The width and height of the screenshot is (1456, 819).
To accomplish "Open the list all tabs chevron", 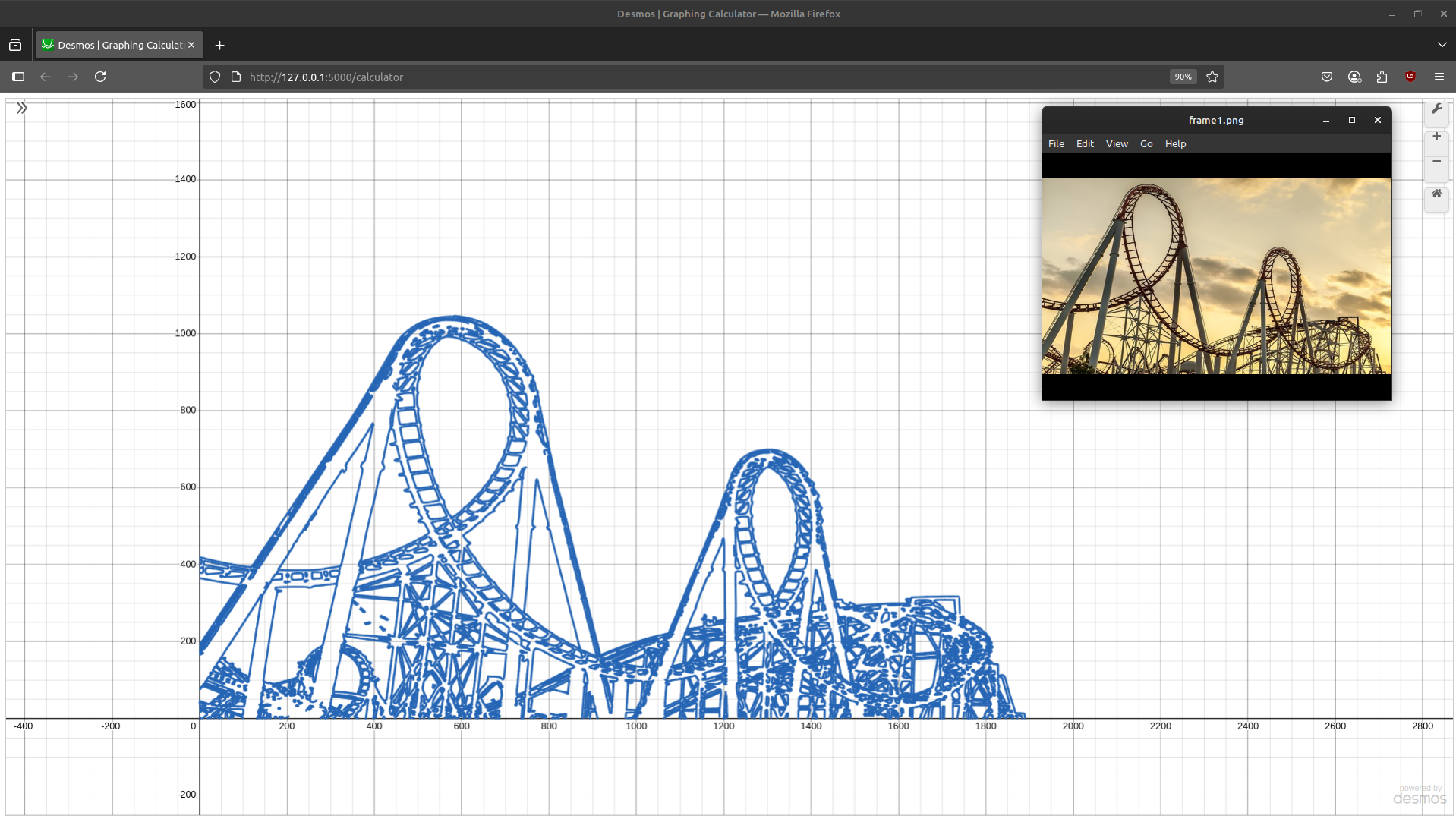I will 1441,44.
